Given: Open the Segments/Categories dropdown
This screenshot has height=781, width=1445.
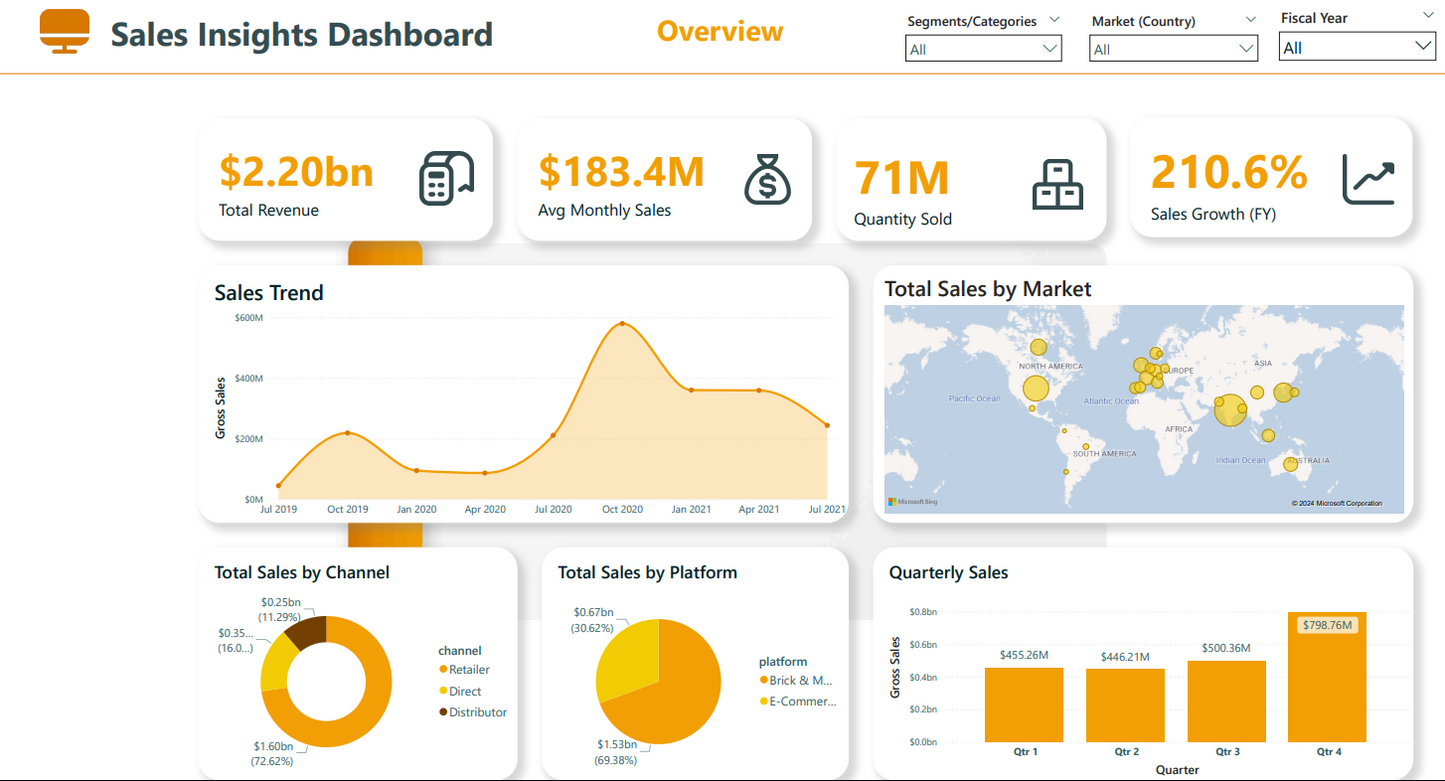Looking at the screenshot, I should [1048, 47].
